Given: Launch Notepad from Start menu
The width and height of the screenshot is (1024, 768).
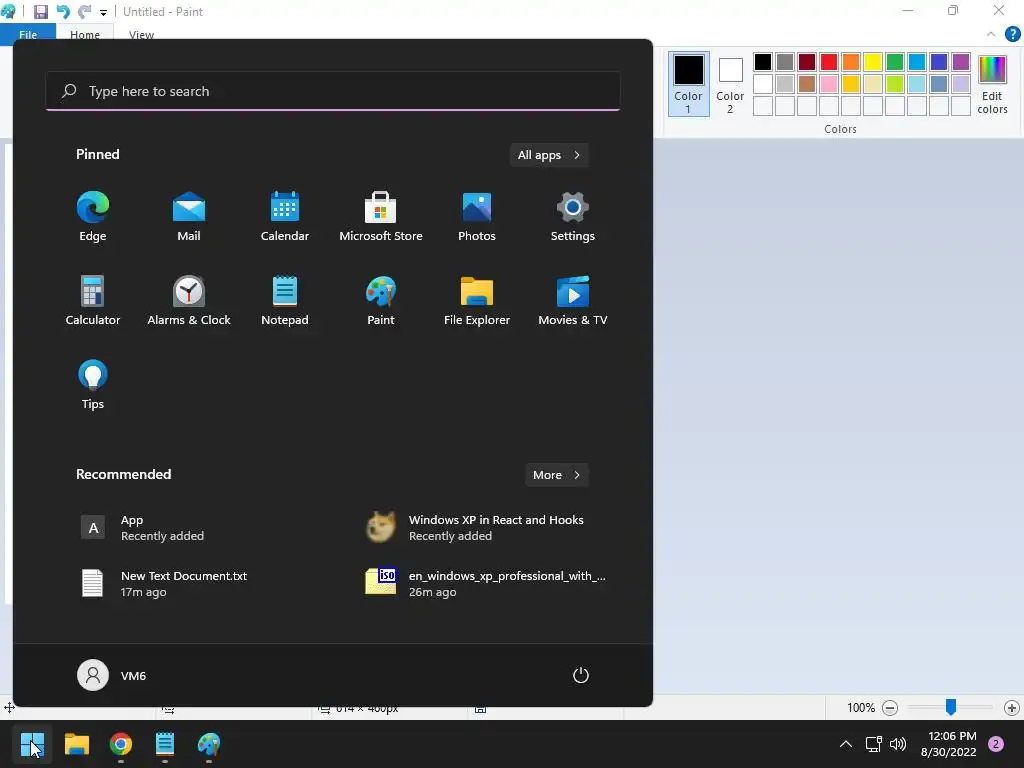Looking at the screenshot, I should tap(285, 300).
